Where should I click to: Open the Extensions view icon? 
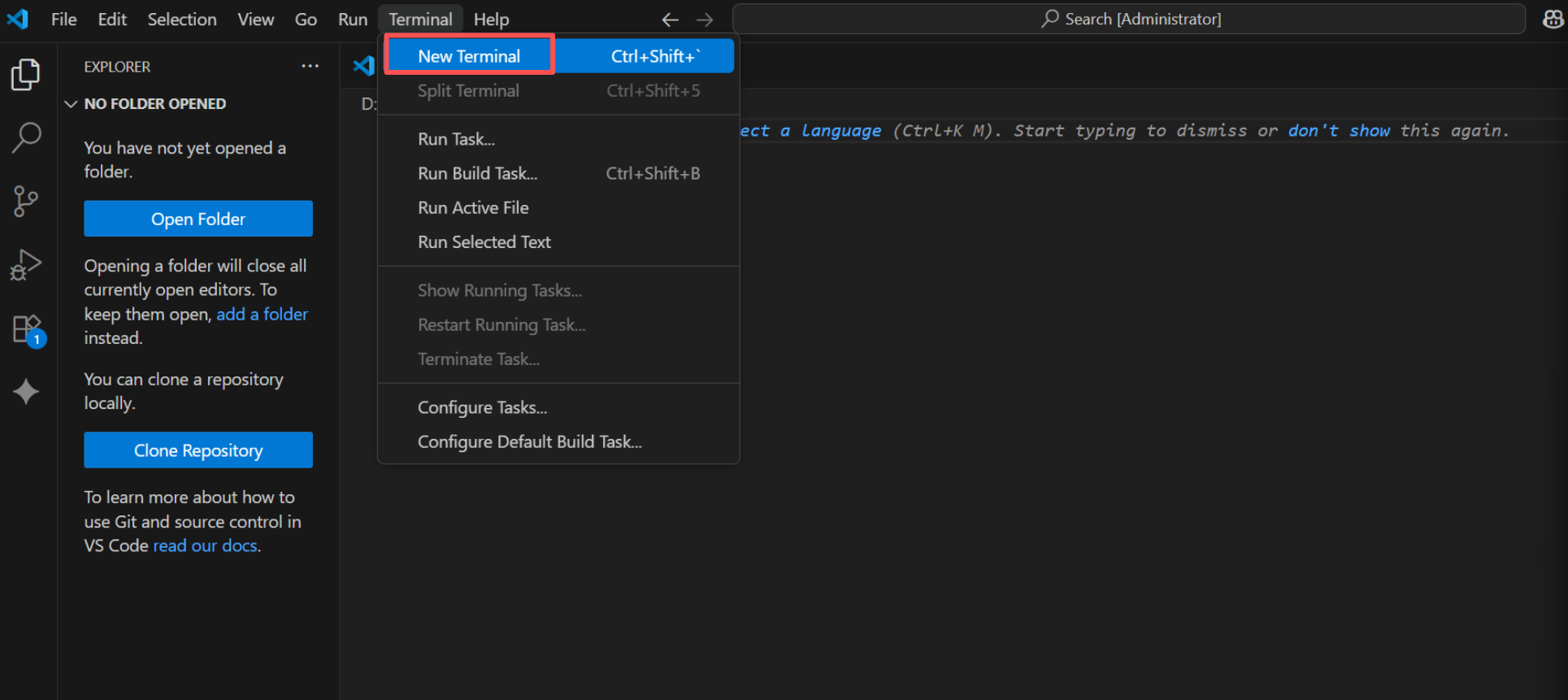point(28,329)
